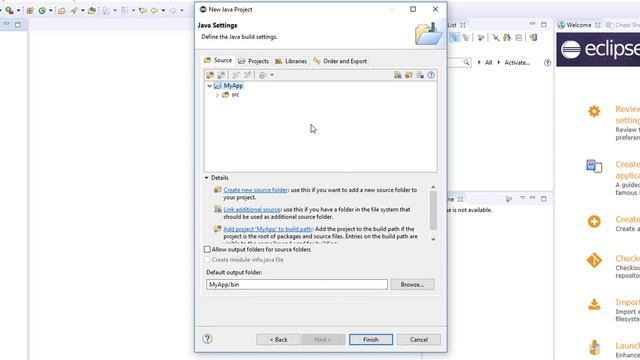
Task: Open dropdown arrow beside gear icon in Source toolbar
Action: (272, 75)
